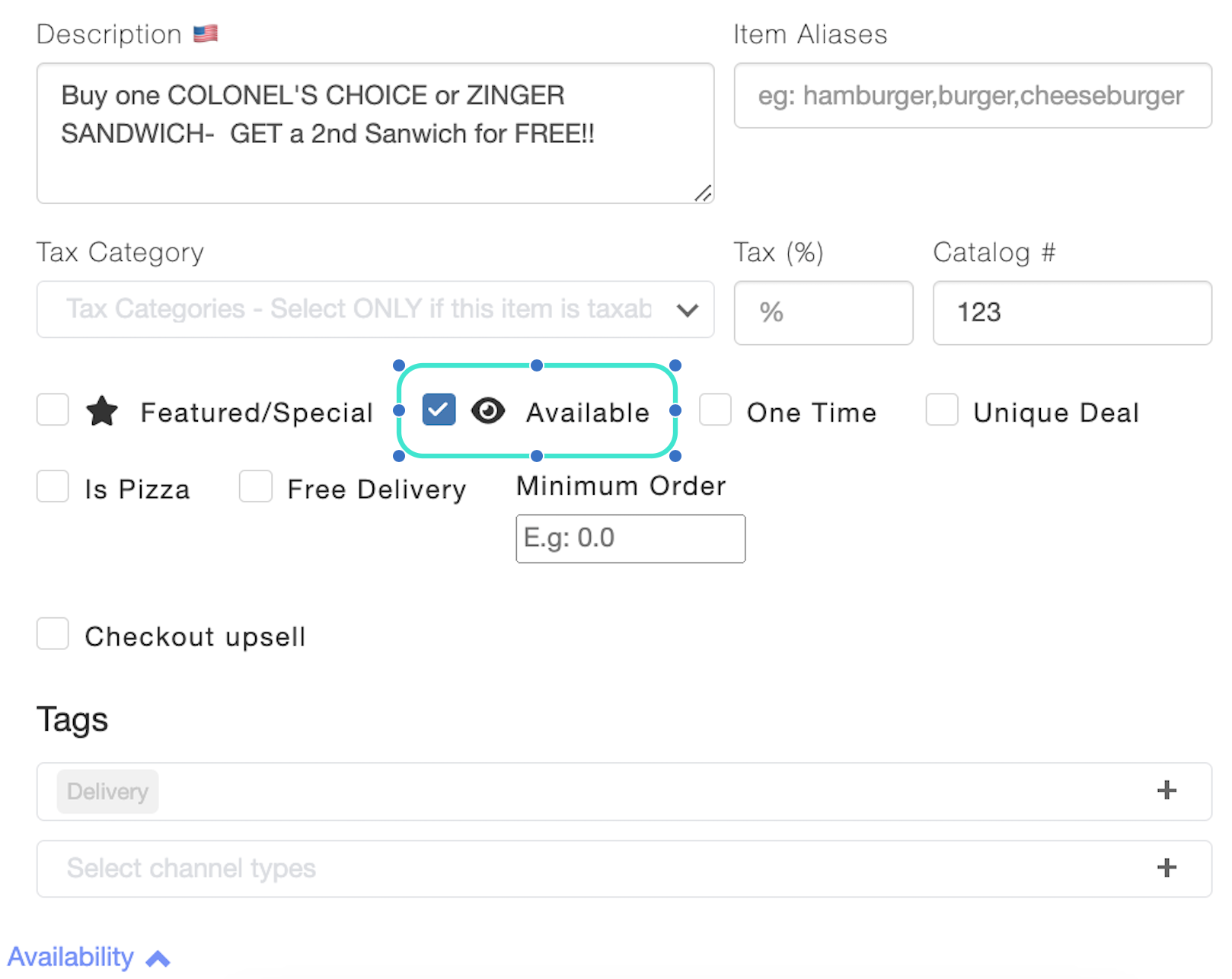Click the description textarea resize handle

tap(703, 193)
